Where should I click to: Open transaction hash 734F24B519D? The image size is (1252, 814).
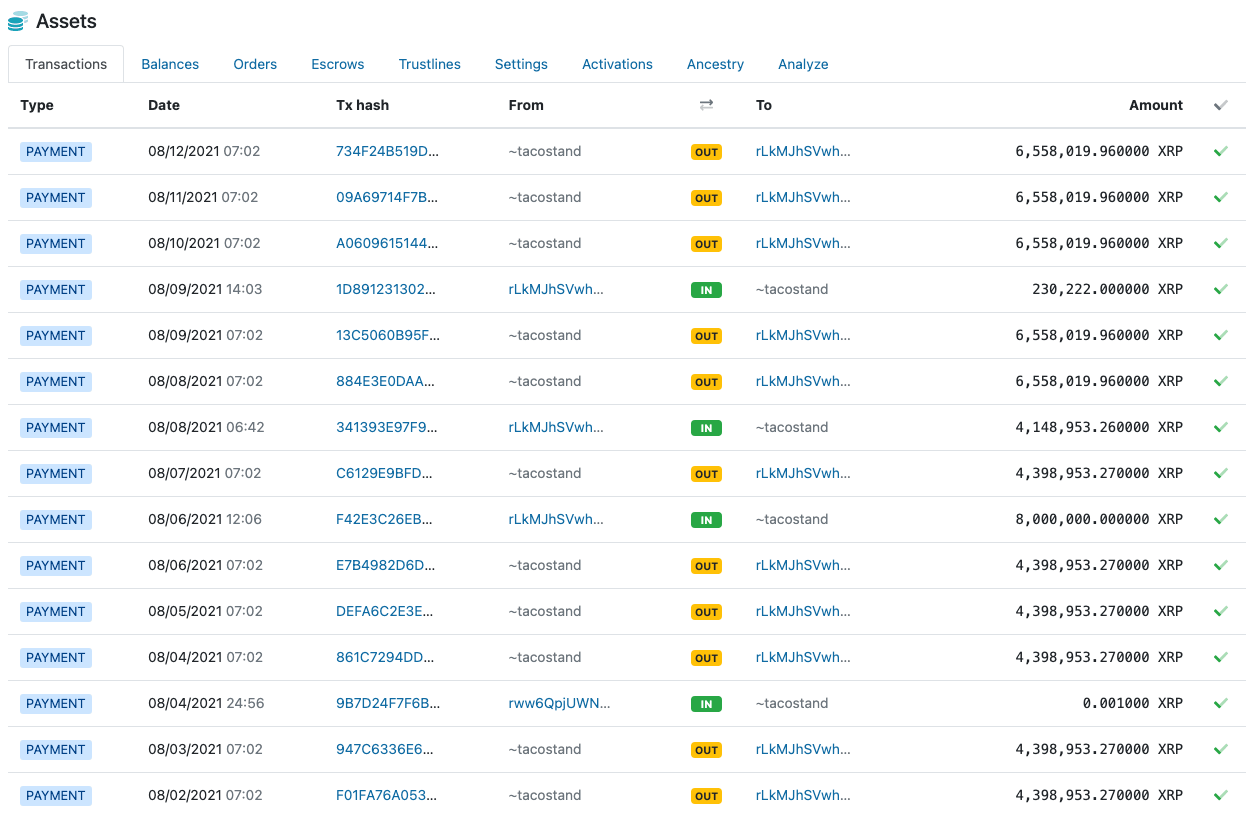[387, 152]
